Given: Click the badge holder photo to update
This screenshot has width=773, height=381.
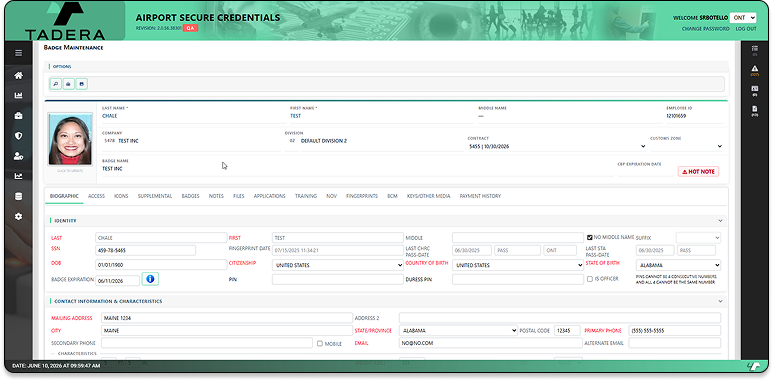Looking at the screenshot, I should (x=70, y=139).
